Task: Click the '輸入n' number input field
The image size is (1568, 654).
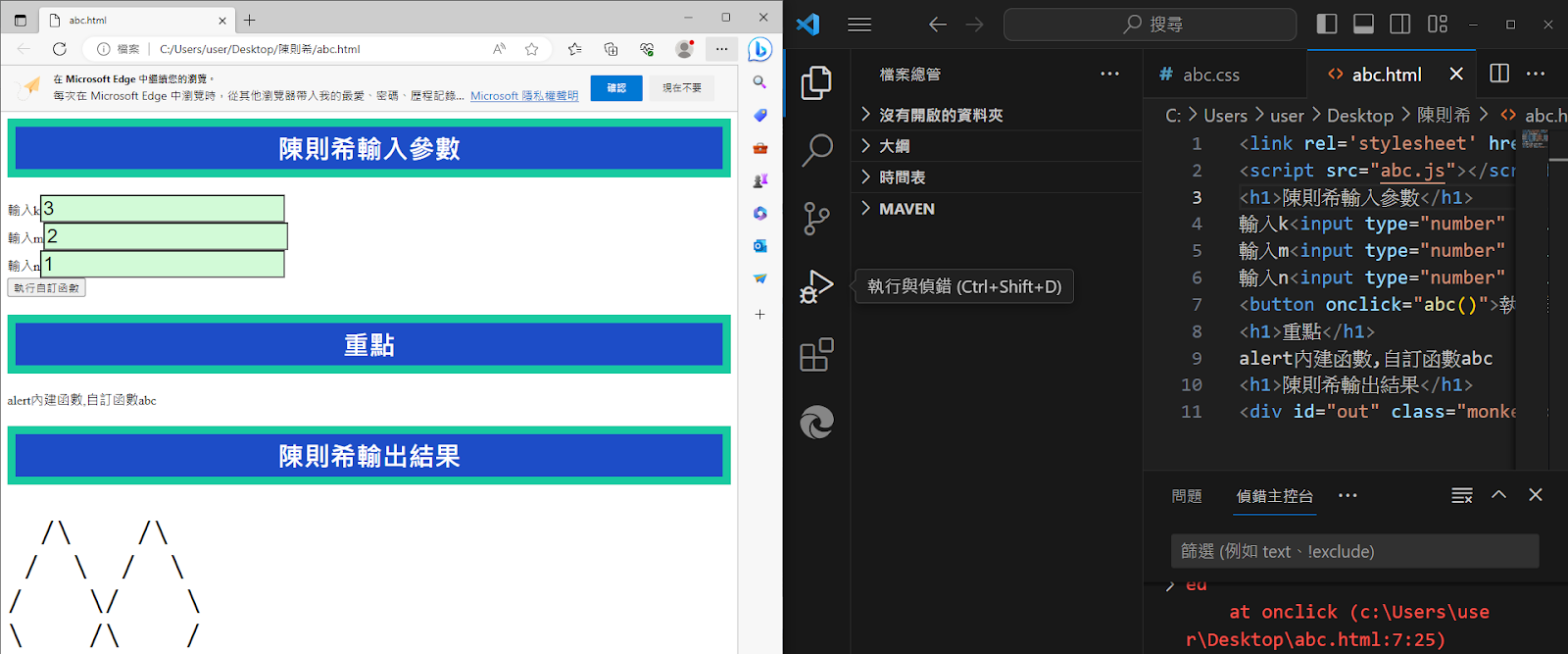Action: tap(163, 264)
